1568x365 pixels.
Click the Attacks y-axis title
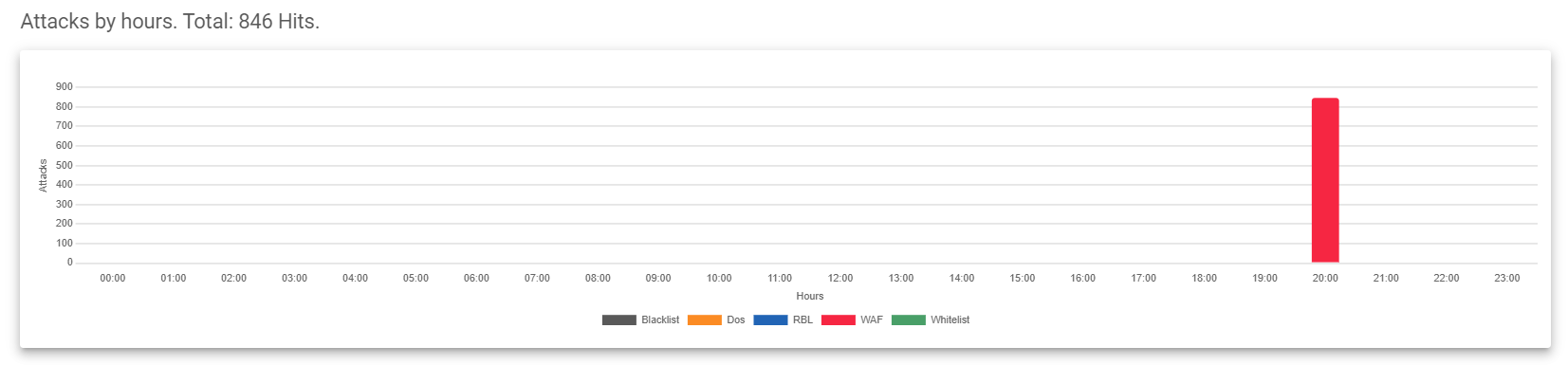point(43,175)
